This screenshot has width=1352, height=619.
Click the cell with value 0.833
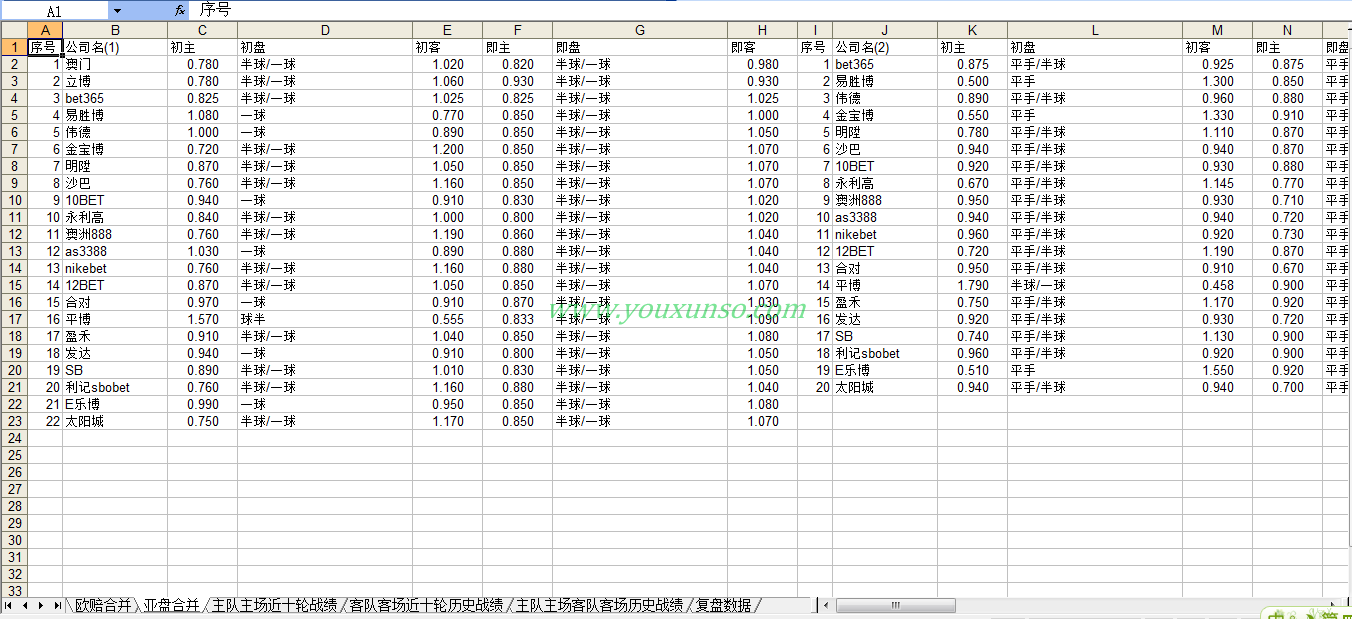pos(518,319)
